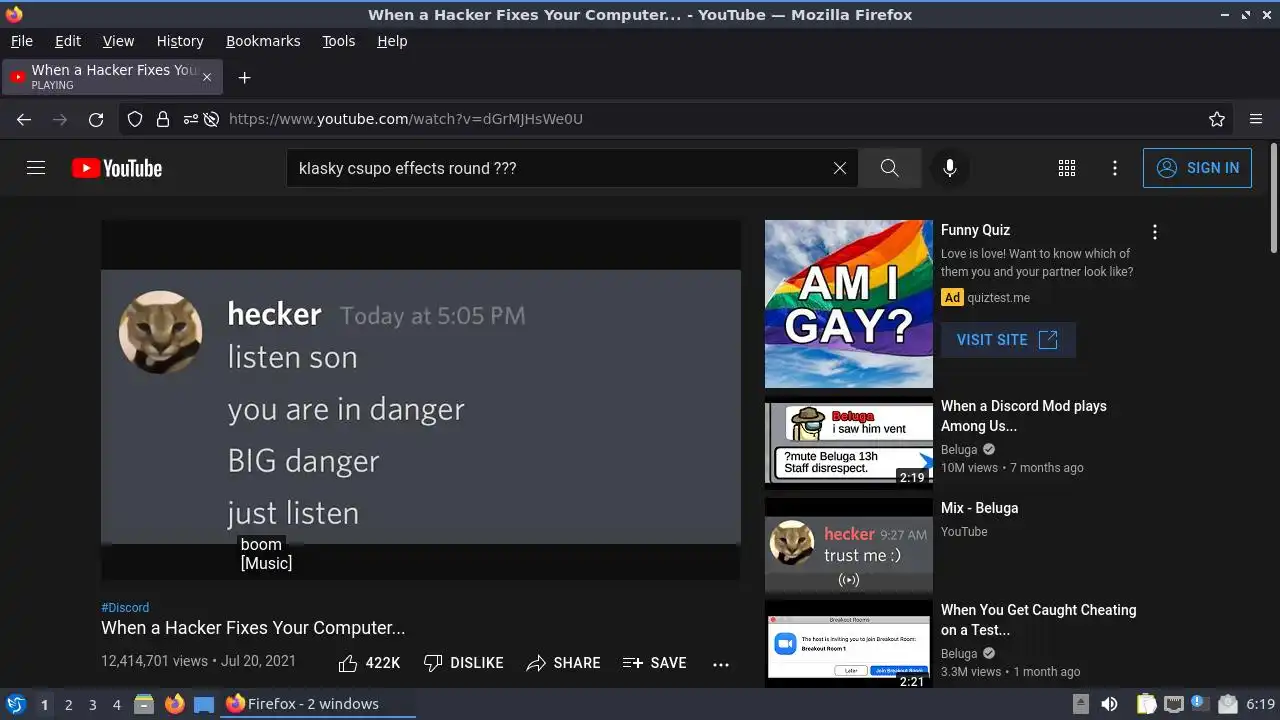Open the tracking protection shield icon
This screenshot has width=1280, height=720.
coord(135,119)
